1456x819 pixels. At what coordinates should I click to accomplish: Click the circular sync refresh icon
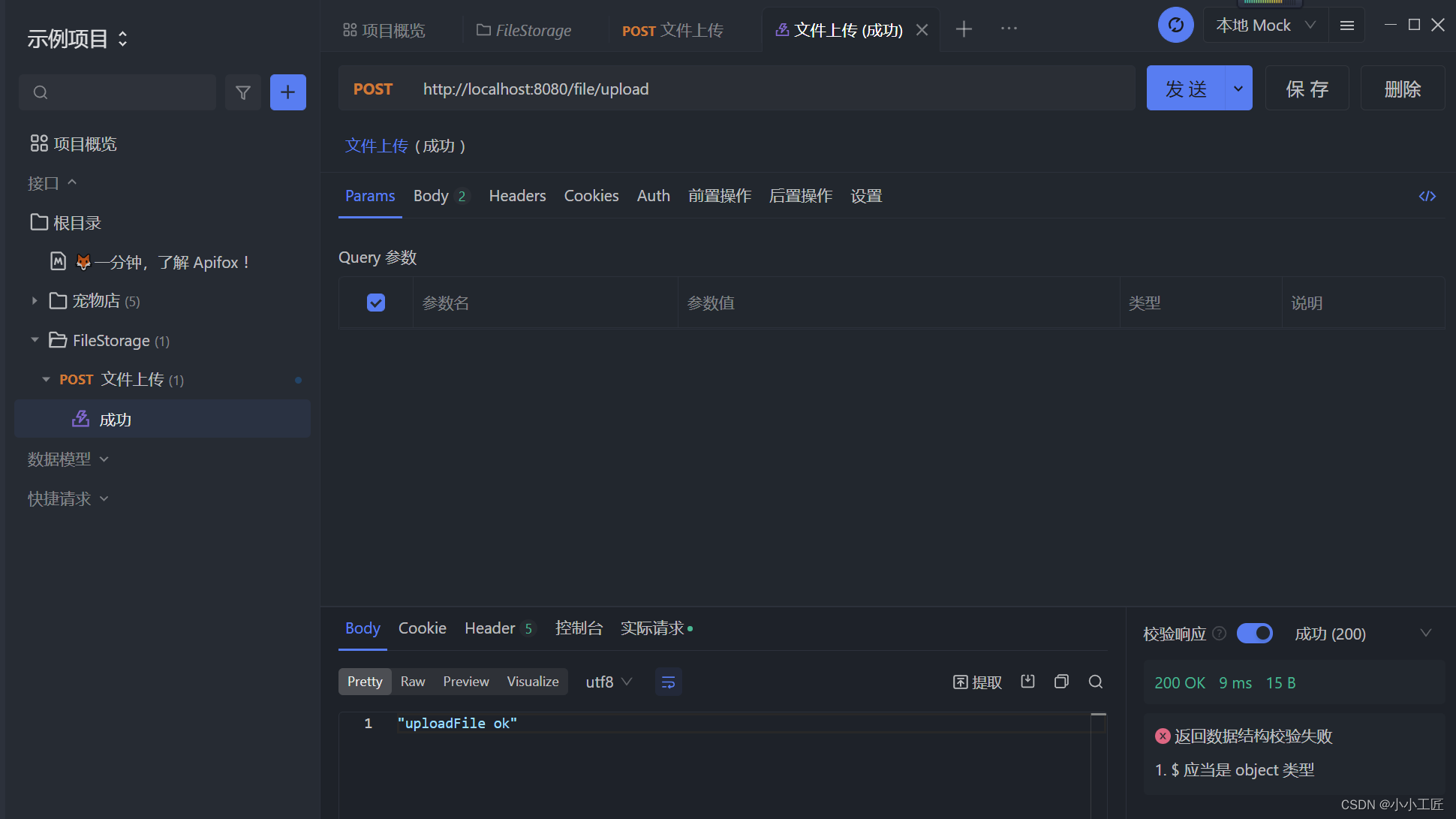[1175, 26]
